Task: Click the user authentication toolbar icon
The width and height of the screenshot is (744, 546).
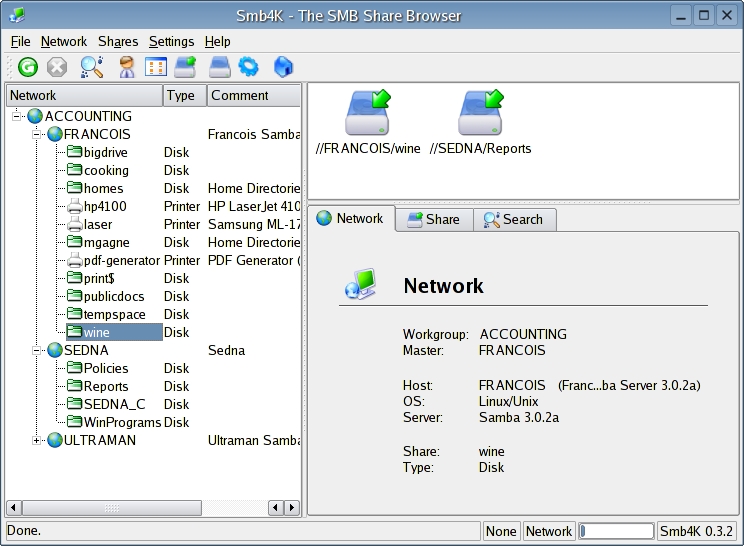Action: point(127,67)
